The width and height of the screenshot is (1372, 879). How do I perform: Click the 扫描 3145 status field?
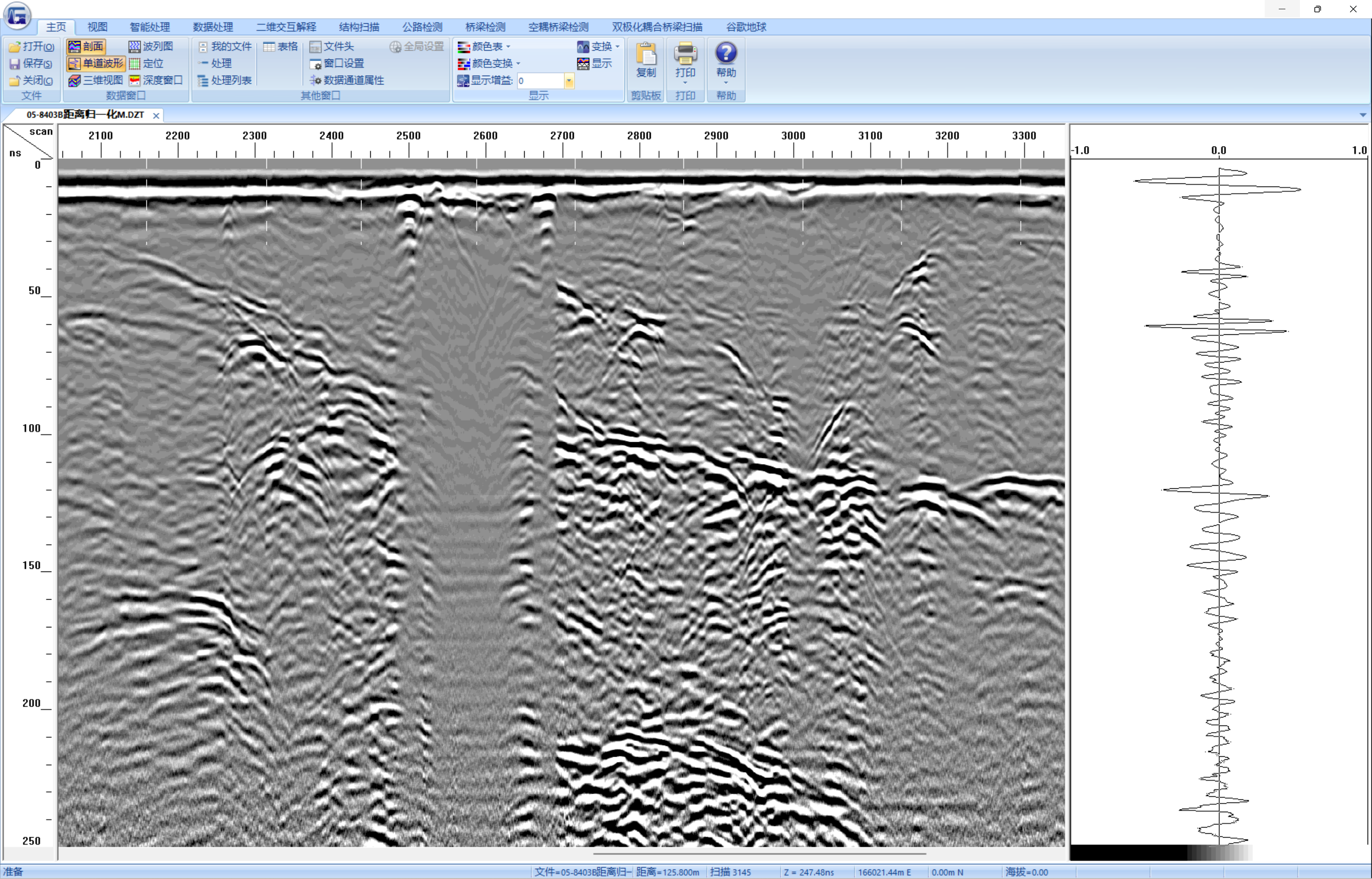coord(731,872)
